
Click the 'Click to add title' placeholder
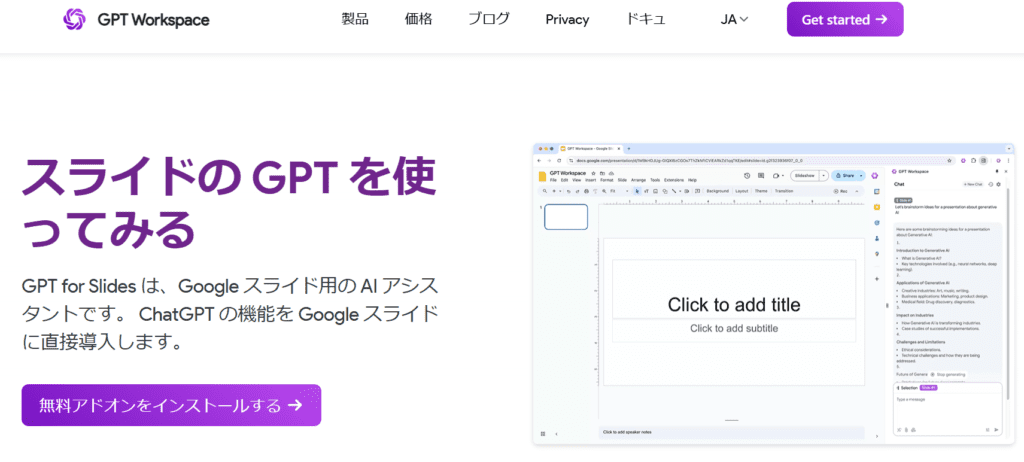click(734, 304)
